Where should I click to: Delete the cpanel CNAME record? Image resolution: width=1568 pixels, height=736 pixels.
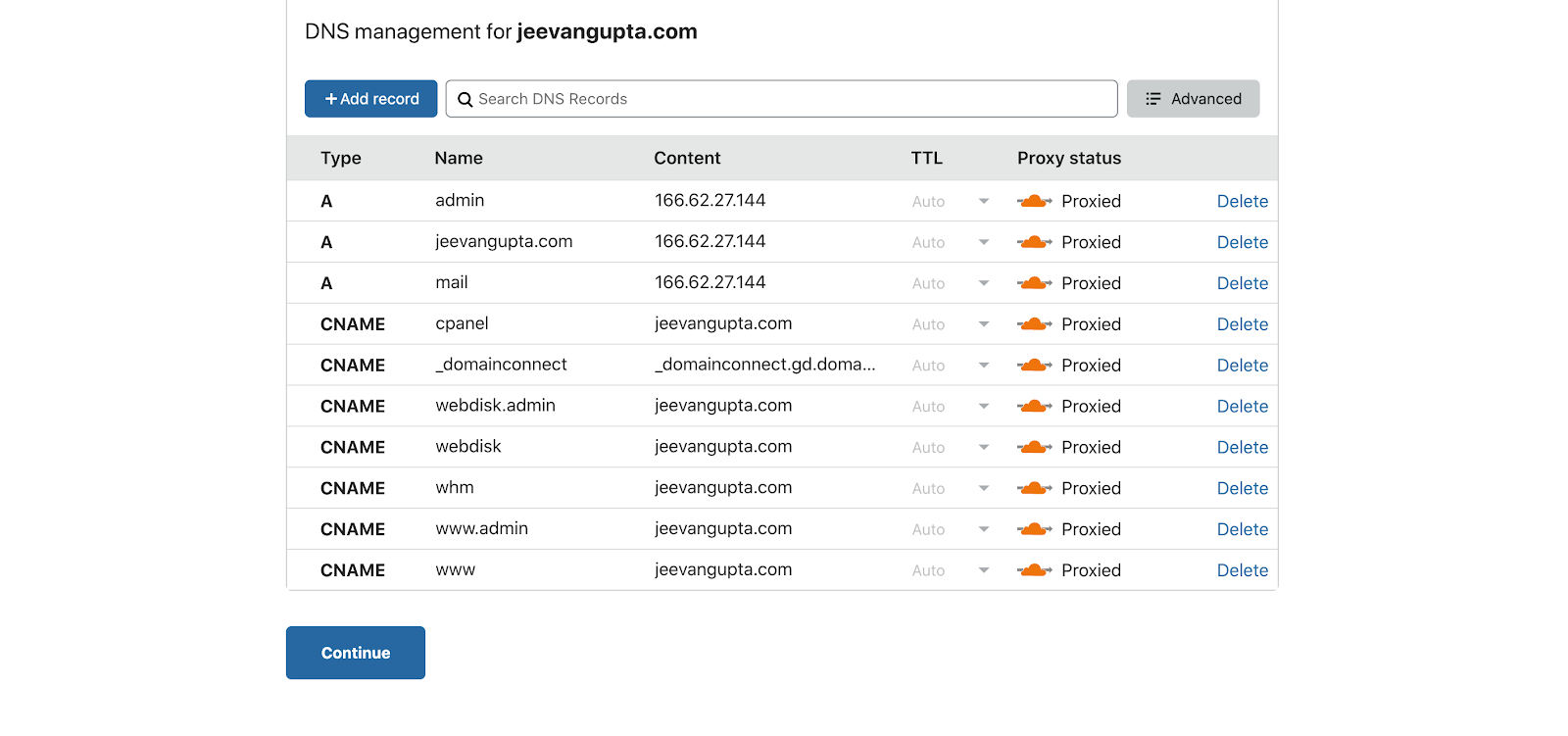coord(1243,324)
